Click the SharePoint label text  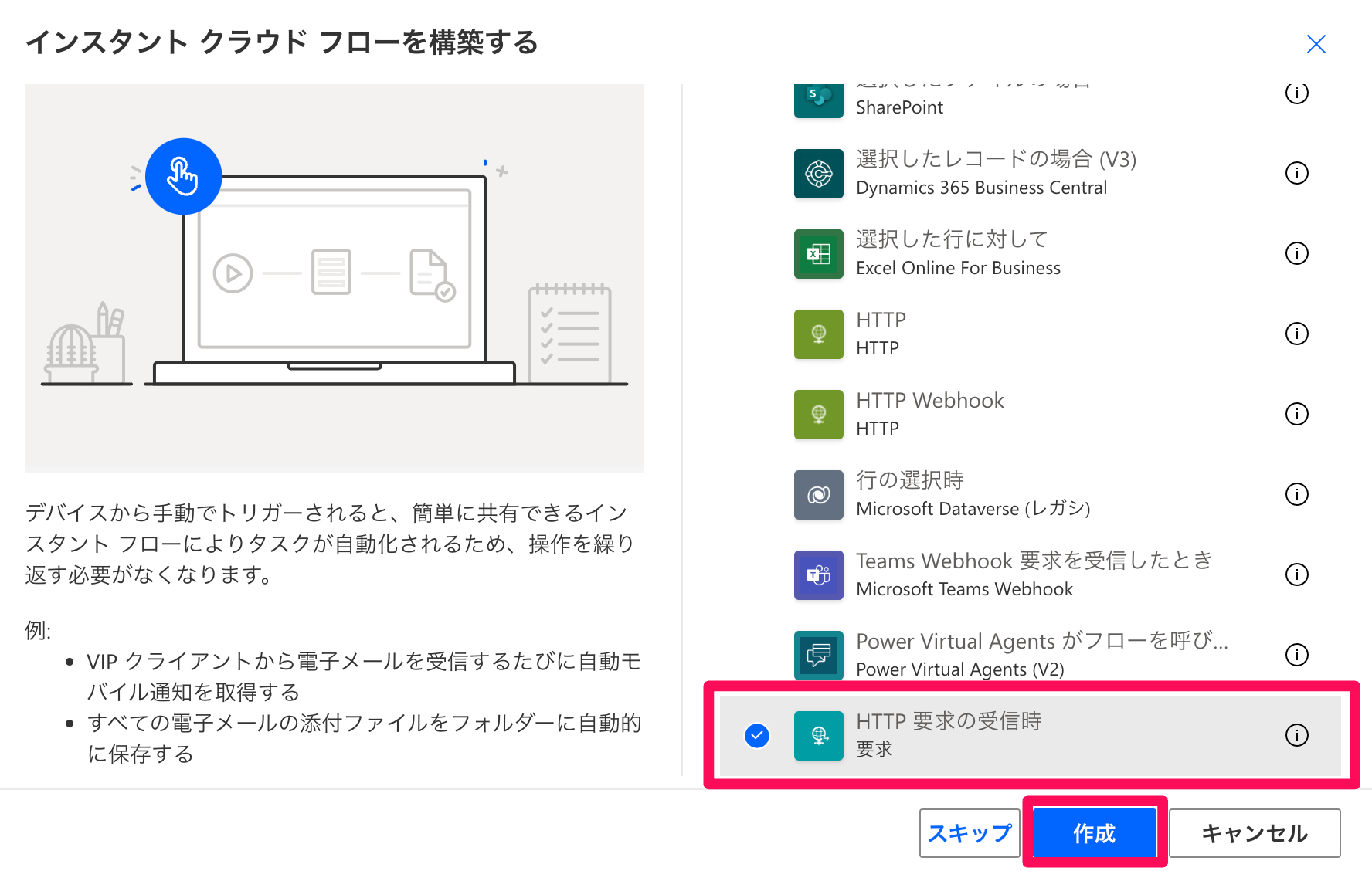[899, 107]
